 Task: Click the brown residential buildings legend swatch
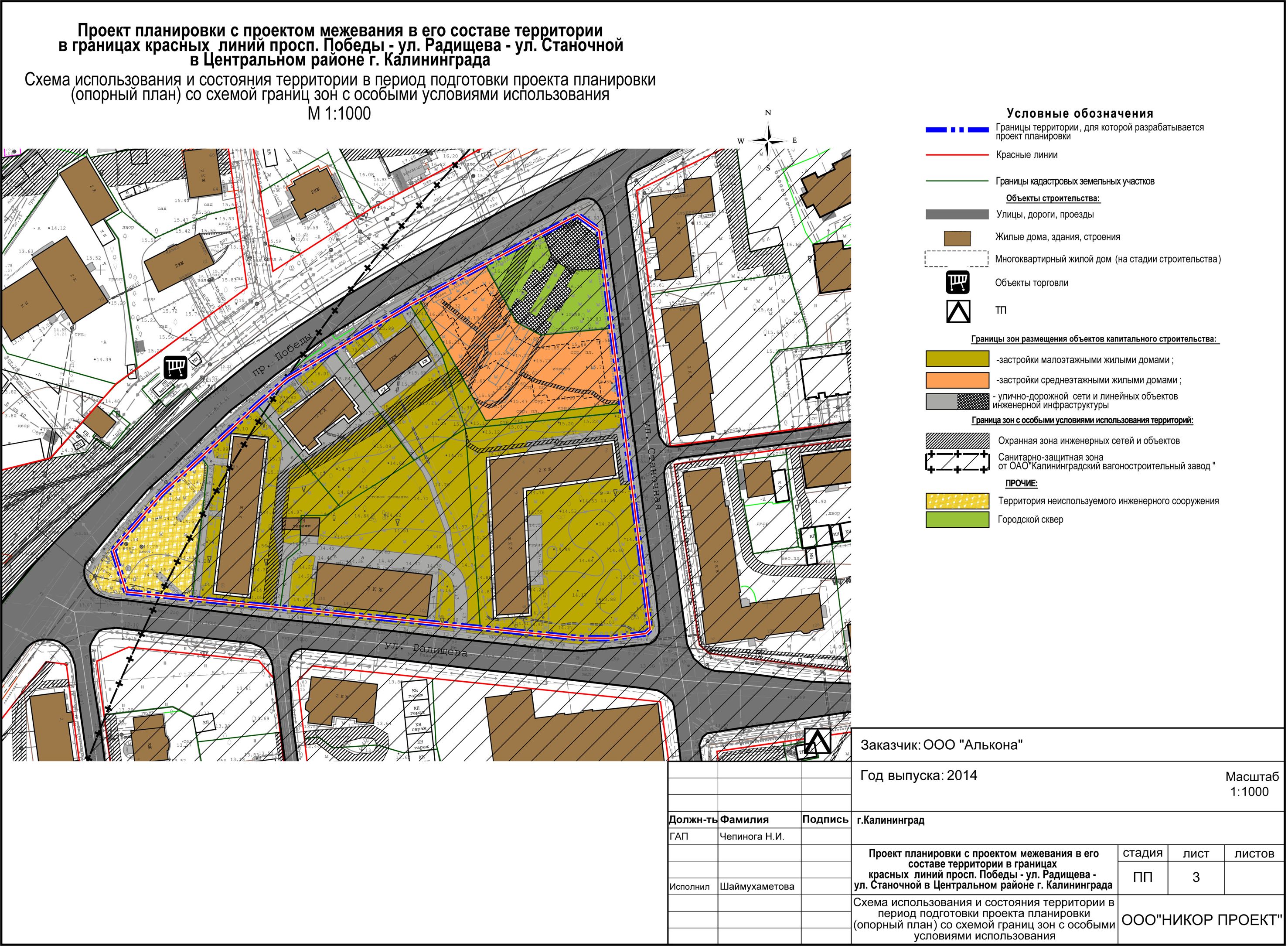[x=957, y=238]
